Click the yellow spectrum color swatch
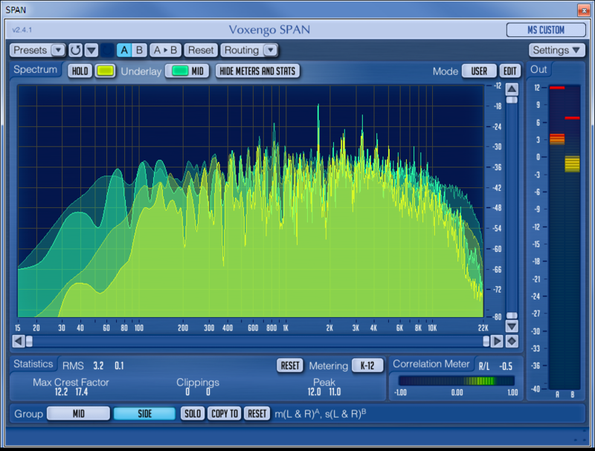Image resolution: width=595 pixels, height=451 pixels. point(105,71)
